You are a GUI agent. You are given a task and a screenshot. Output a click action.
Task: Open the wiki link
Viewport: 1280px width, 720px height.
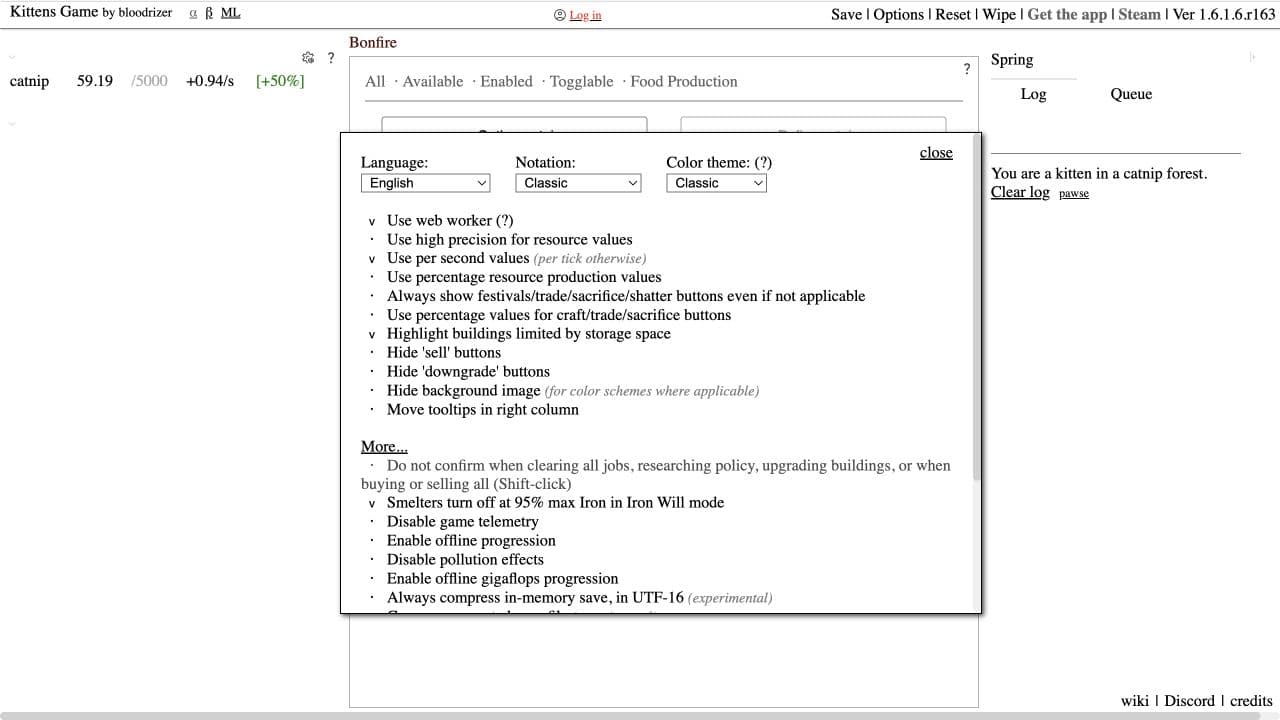1135,701
